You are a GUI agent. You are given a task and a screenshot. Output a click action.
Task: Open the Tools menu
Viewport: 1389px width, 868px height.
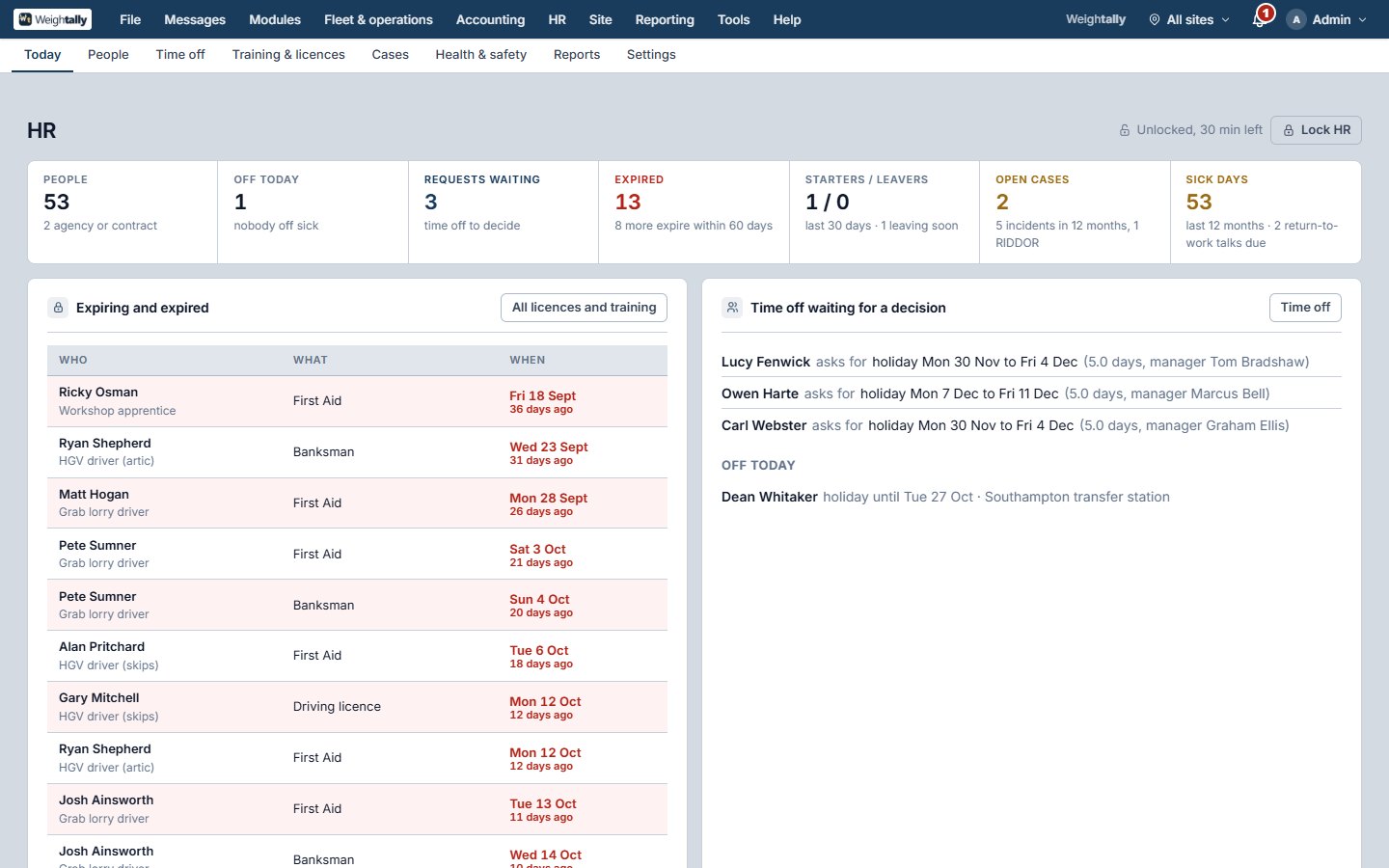pyautogui.click(x=733, y=19)
